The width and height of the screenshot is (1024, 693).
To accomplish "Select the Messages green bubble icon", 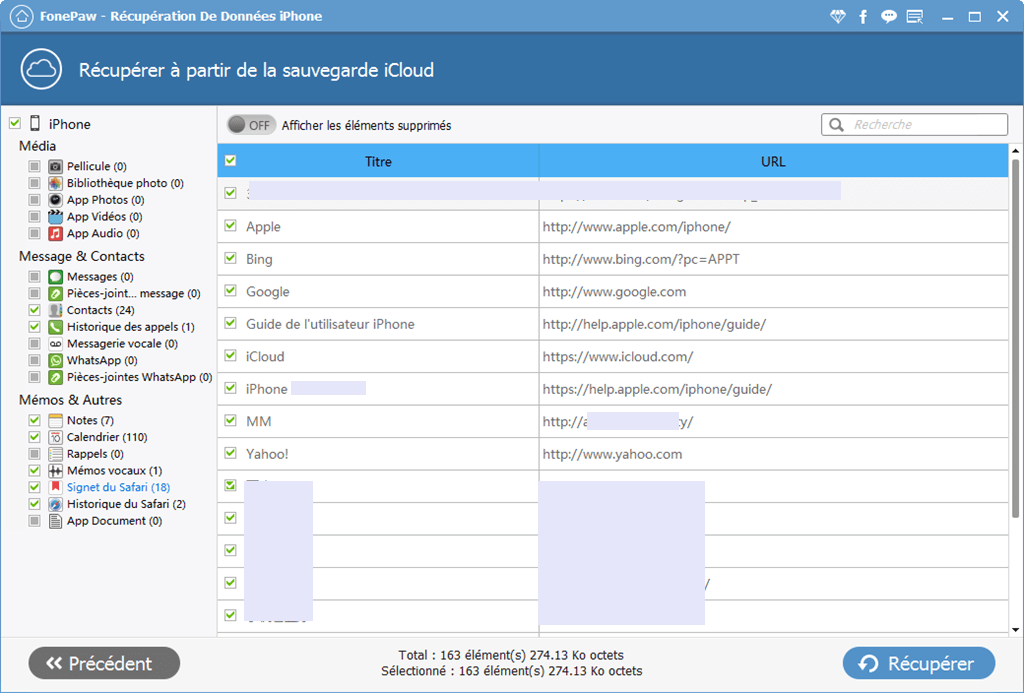I will tap(56, 277).
